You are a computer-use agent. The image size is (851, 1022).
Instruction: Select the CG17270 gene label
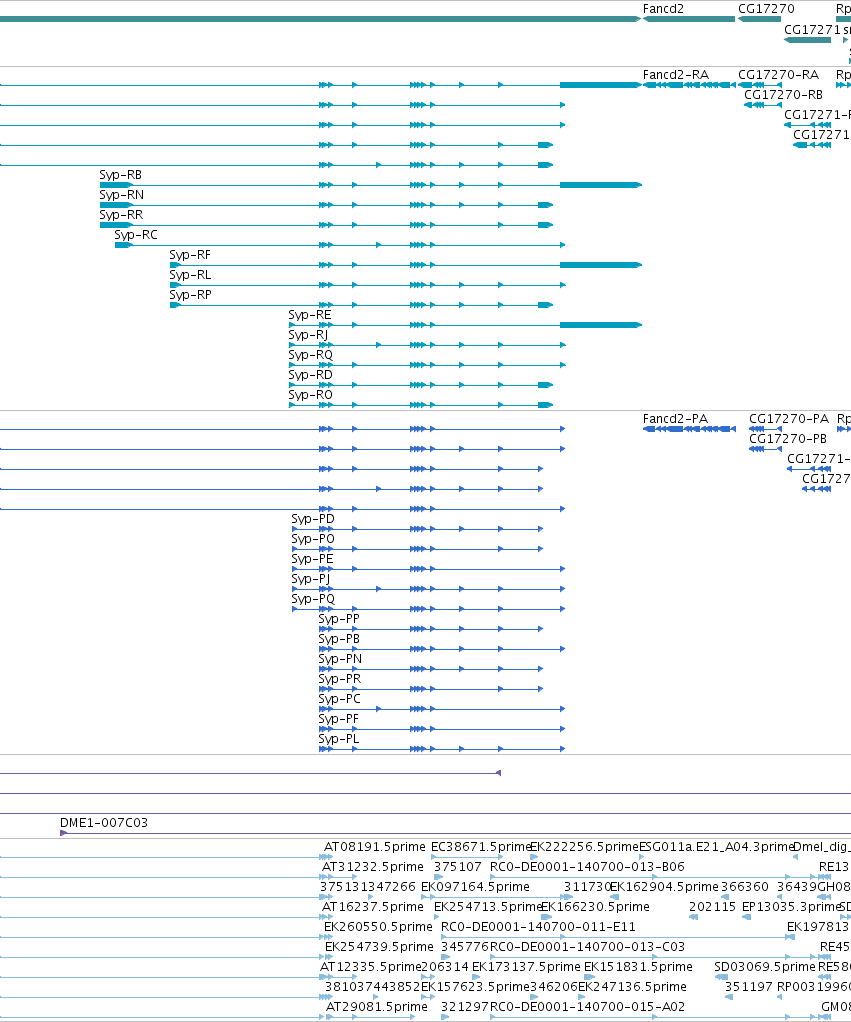(766, 9)
